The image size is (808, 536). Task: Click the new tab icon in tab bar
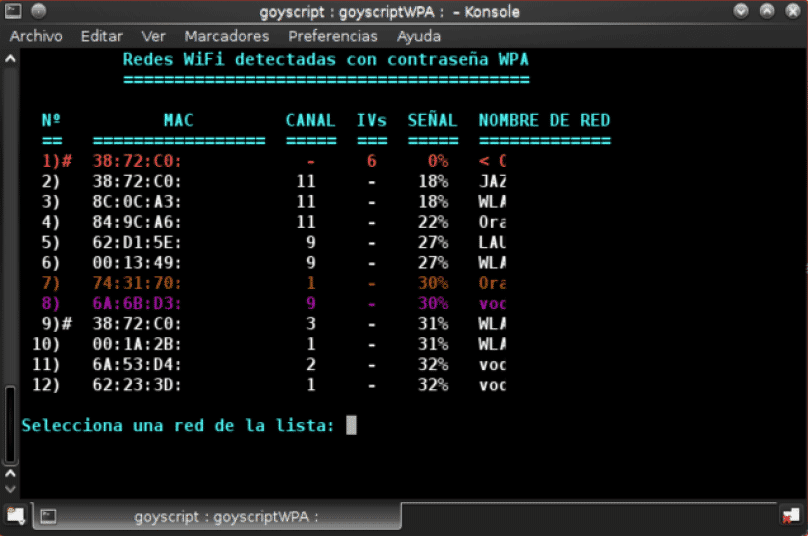[15, 515]
